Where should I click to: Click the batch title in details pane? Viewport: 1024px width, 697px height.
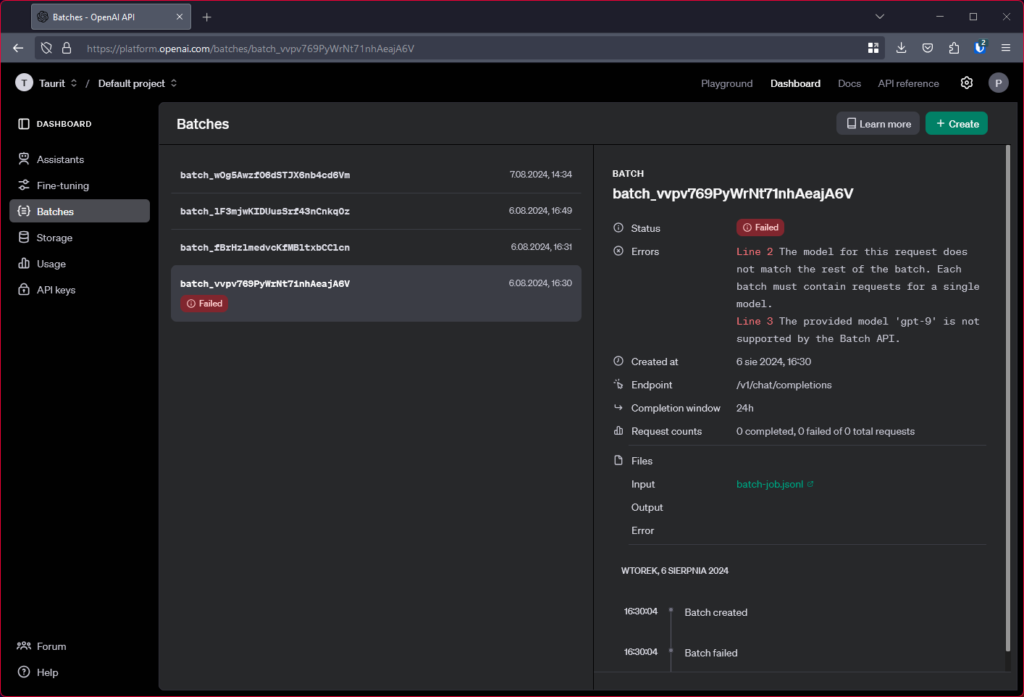(x=732, y=193)
